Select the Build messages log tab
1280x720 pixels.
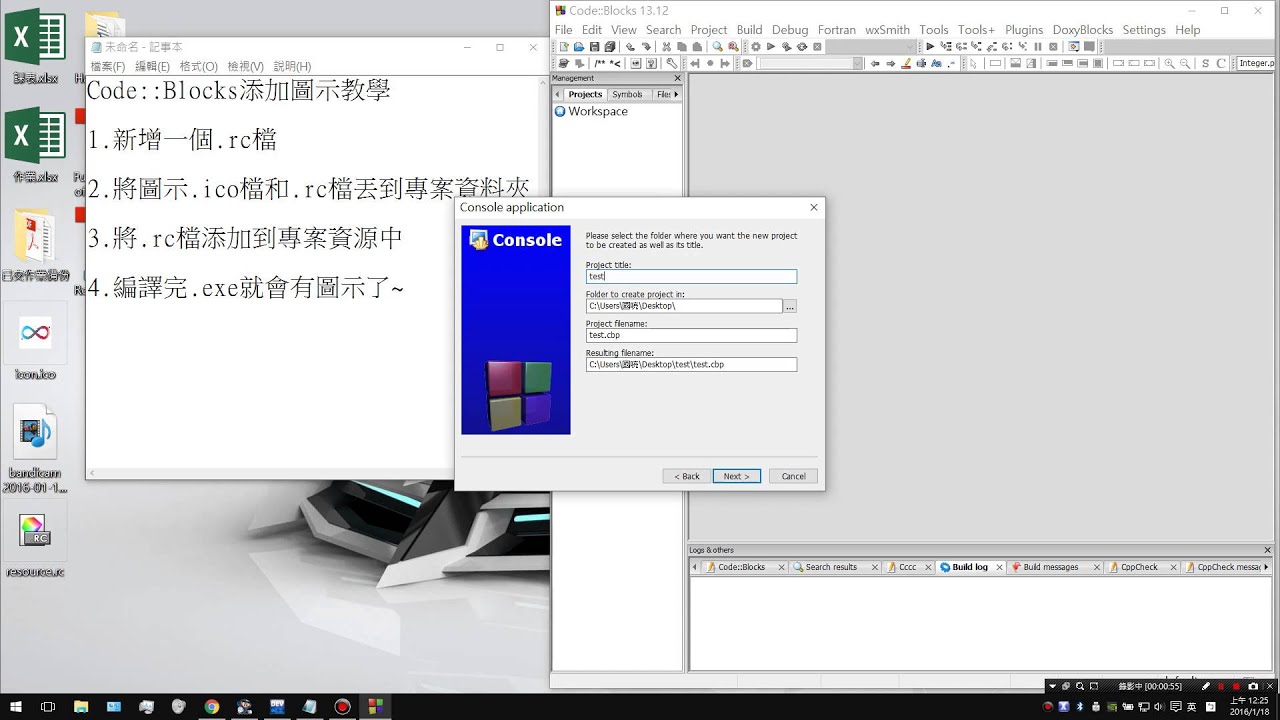(x=1050, y=567)
